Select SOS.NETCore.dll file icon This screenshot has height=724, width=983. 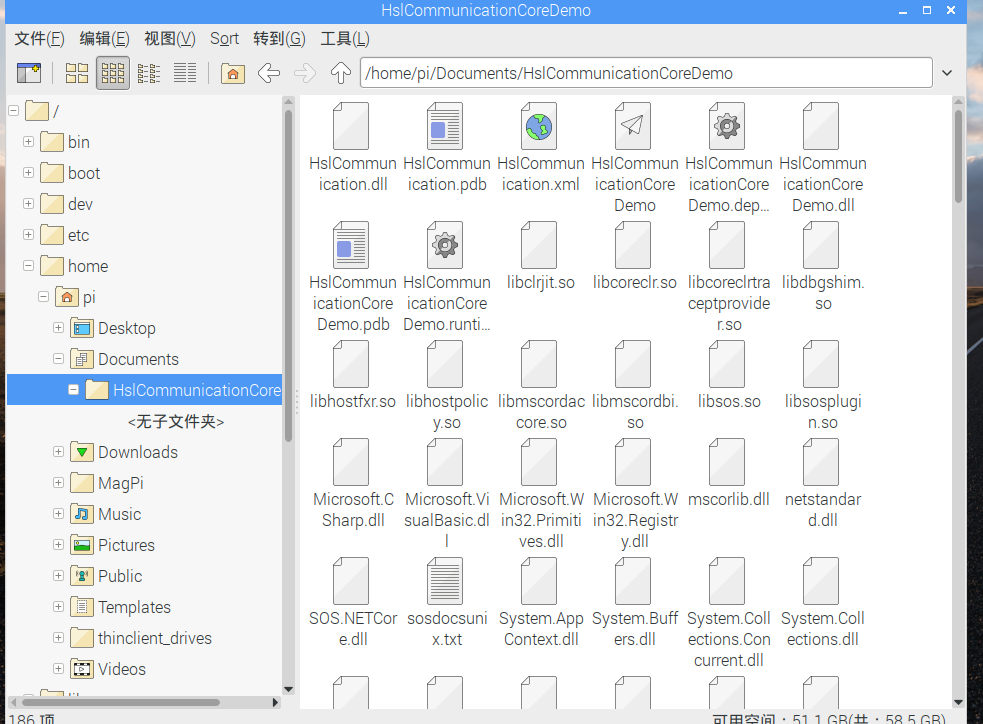coord(351,581)
